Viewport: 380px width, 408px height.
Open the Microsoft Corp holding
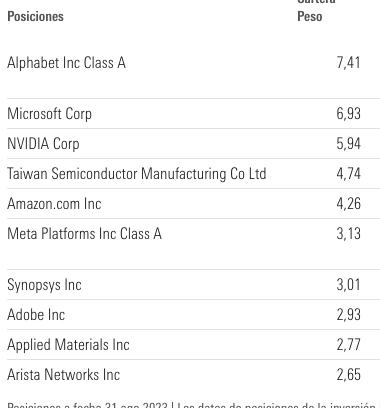(x=49, y=114)
